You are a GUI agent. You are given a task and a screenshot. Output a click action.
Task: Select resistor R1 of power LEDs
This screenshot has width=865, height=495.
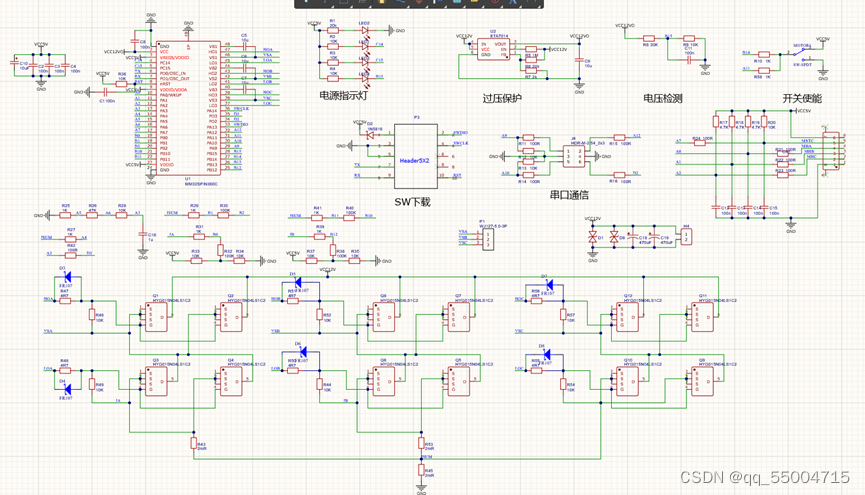click(x=333, y=30)
